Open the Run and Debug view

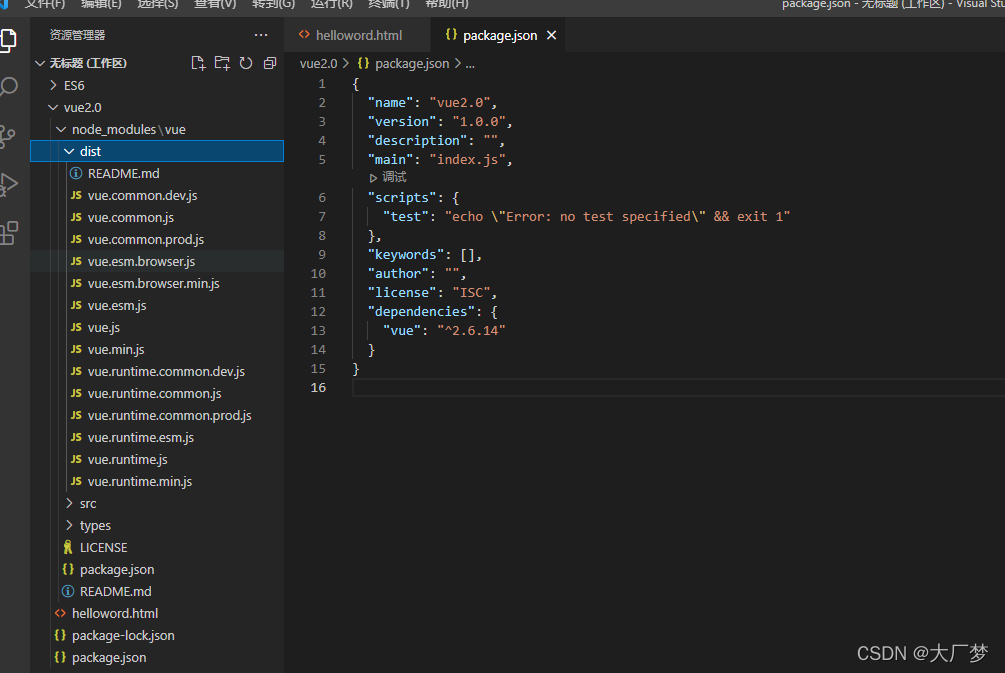(x=10, y=183)
